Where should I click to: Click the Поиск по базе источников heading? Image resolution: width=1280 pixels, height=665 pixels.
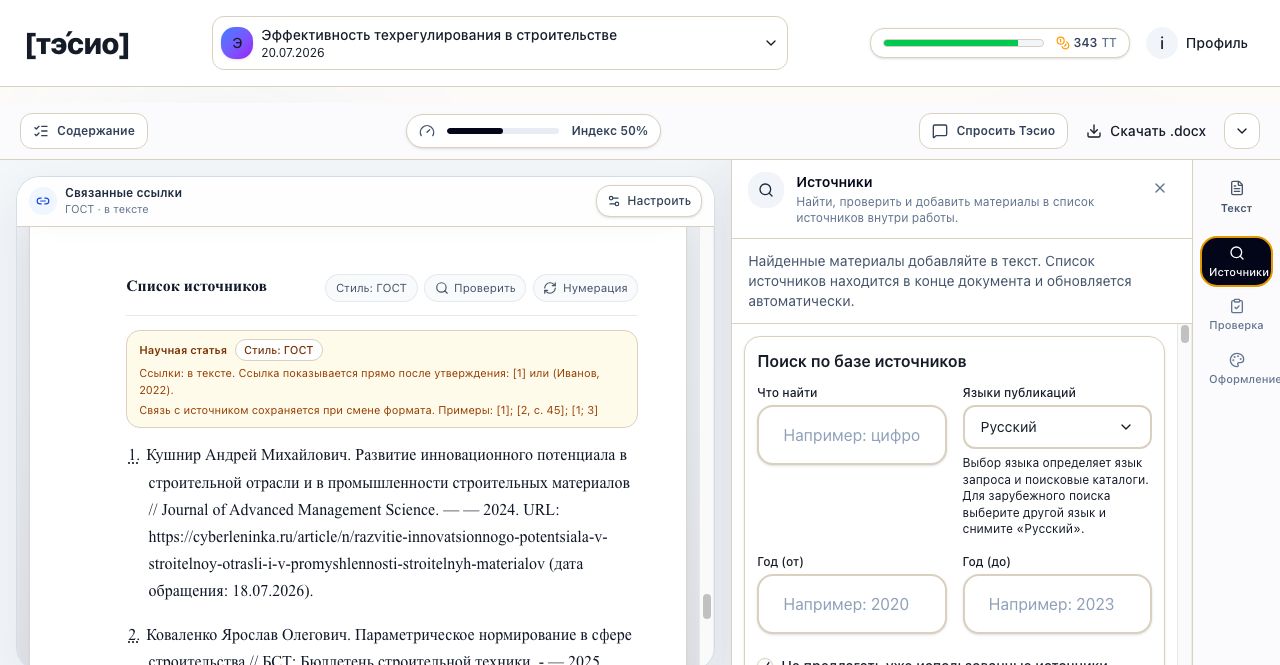[862, 361]
